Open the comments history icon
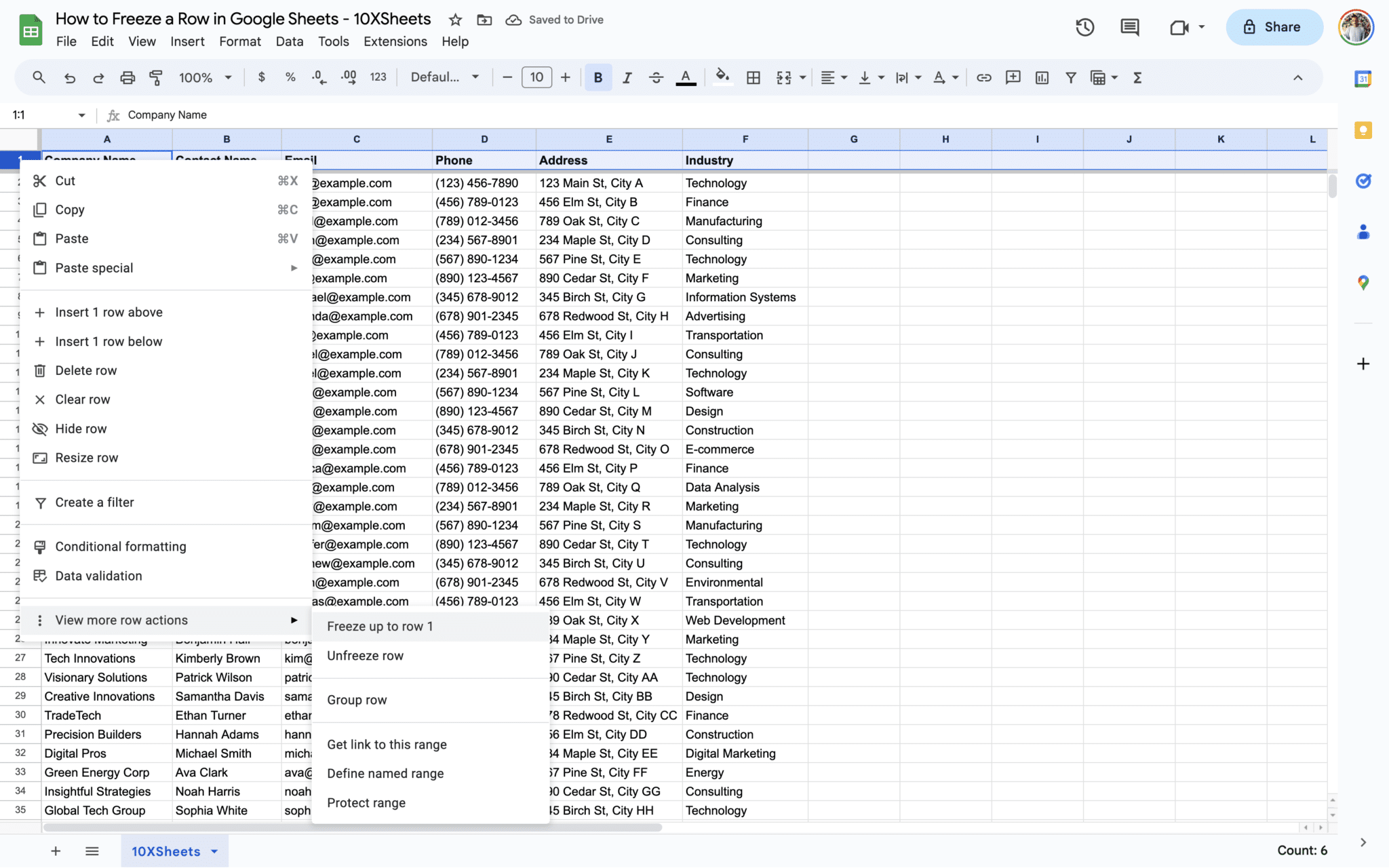 [x=1129, y=27]
